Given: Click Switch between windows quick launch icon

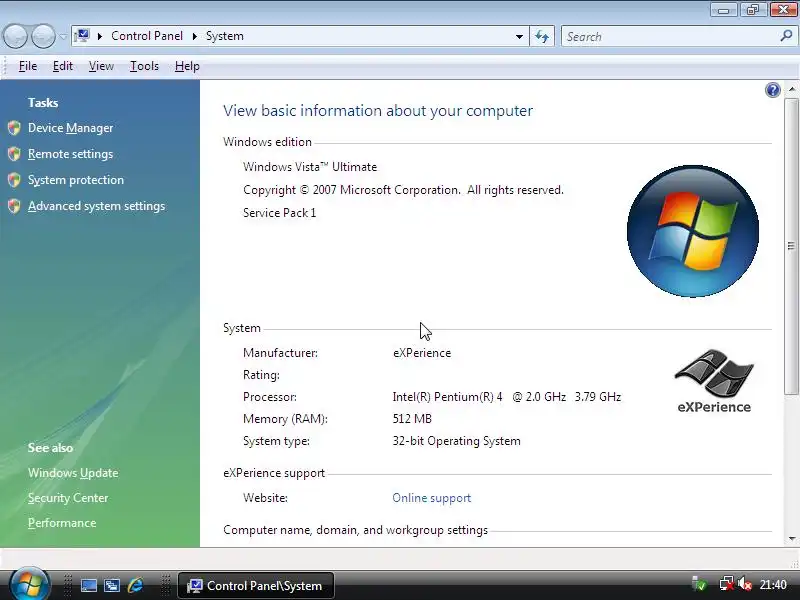Looking at the screenshot, I should [x=112, y=586].
